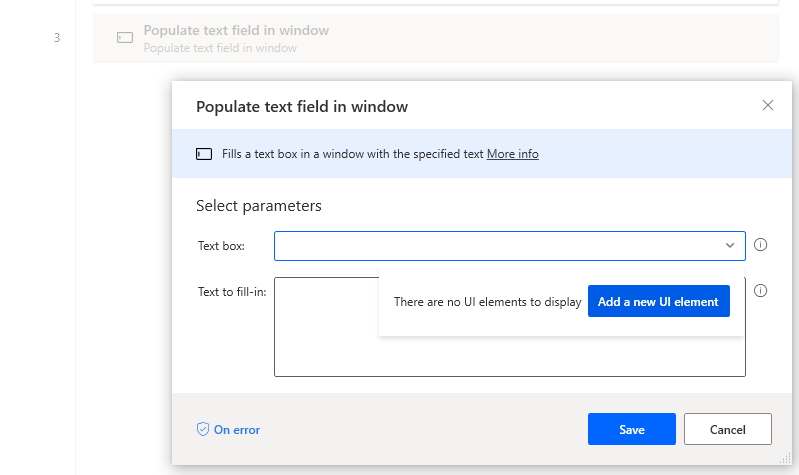Screen dimensions: 799x475
Task: Select the step 3 Populate text field action
Action: tap(436, 38)
